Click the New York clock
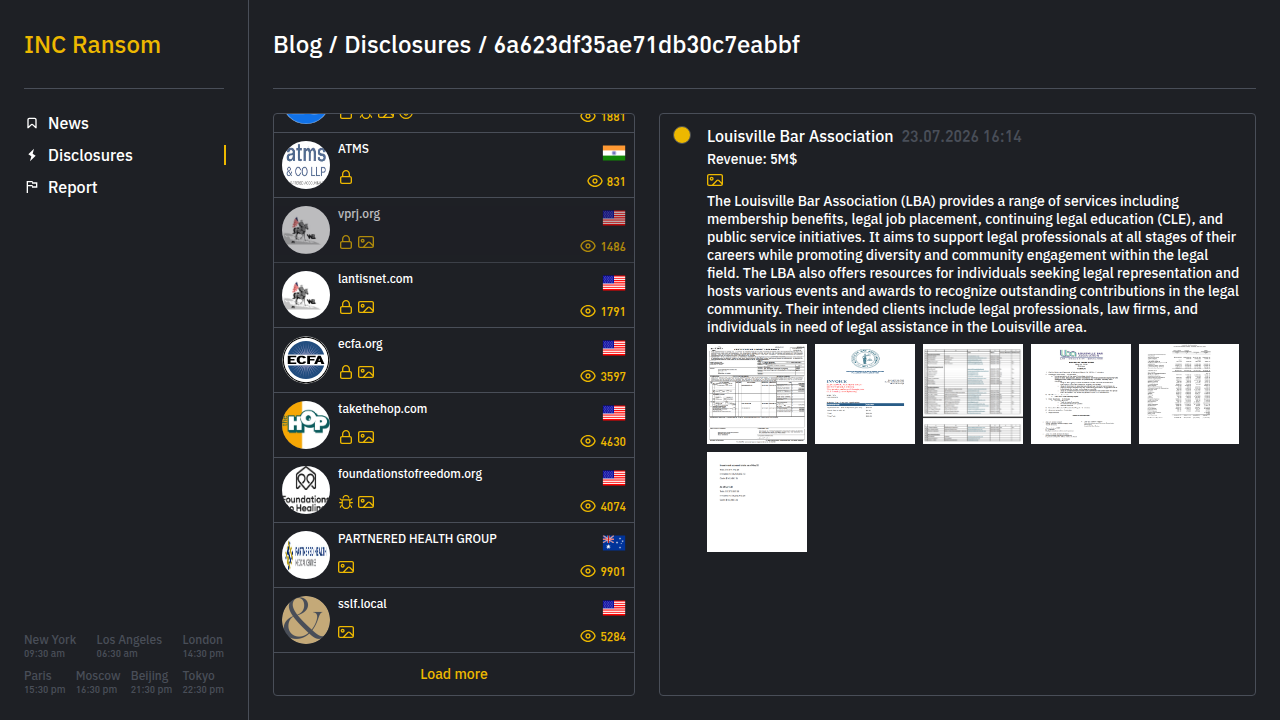The width and height of the screenshot is (1280, 720). coord(50,646)
